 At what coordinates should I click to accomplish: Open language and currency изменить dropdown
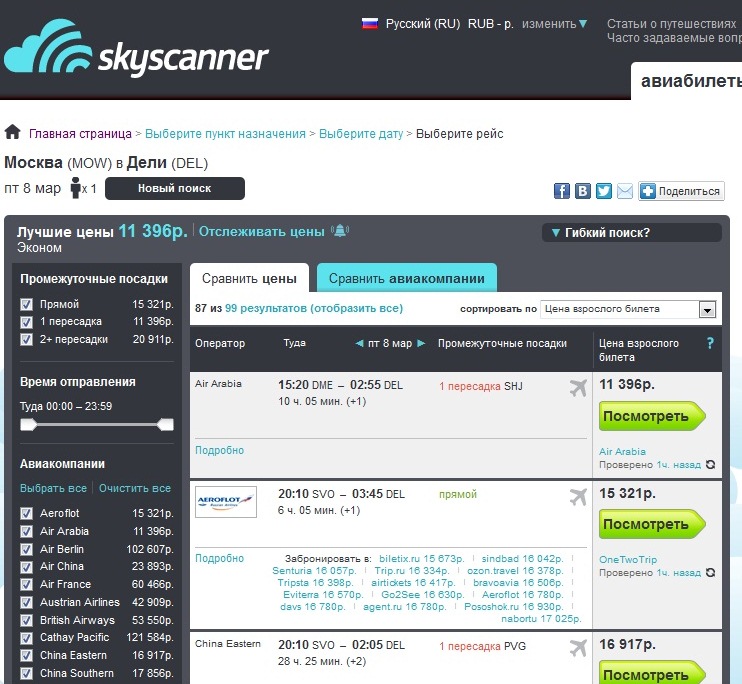555,24
